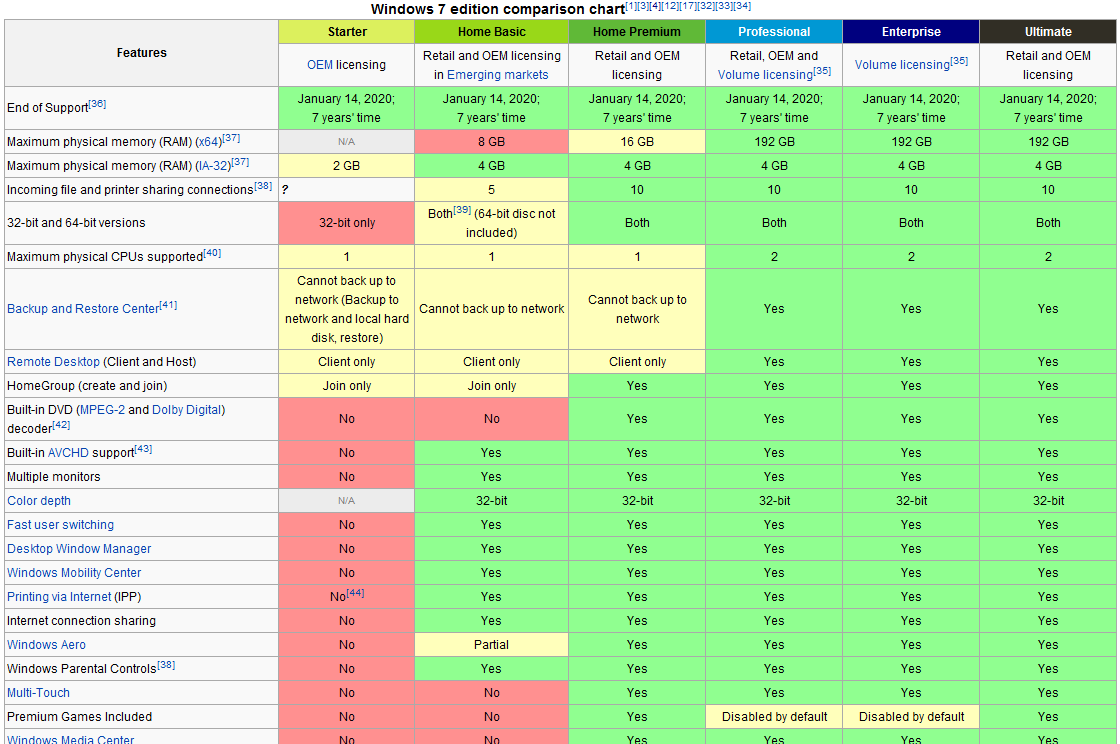Image resolution: width=1120 pixels, height=744 pixels.
Task: Click the Home Basic column header
Action: pyautogui.click(x=491, y=31)
